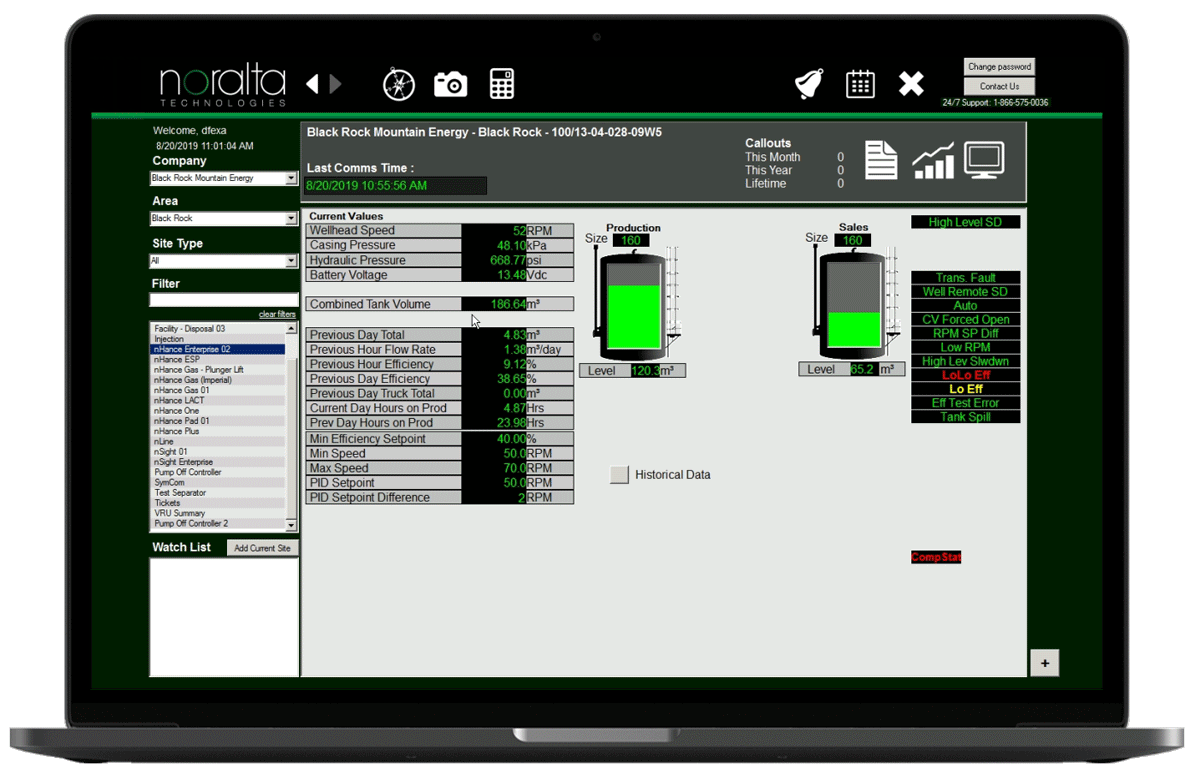
Task: Click the red CompStat indicator
Action: coord(936,557)
